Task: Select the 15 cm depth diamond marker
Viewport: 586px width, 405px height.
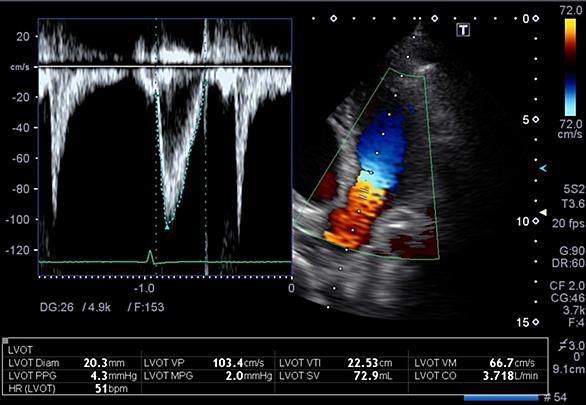Action: pyautogui.click(x=536, y=322)
